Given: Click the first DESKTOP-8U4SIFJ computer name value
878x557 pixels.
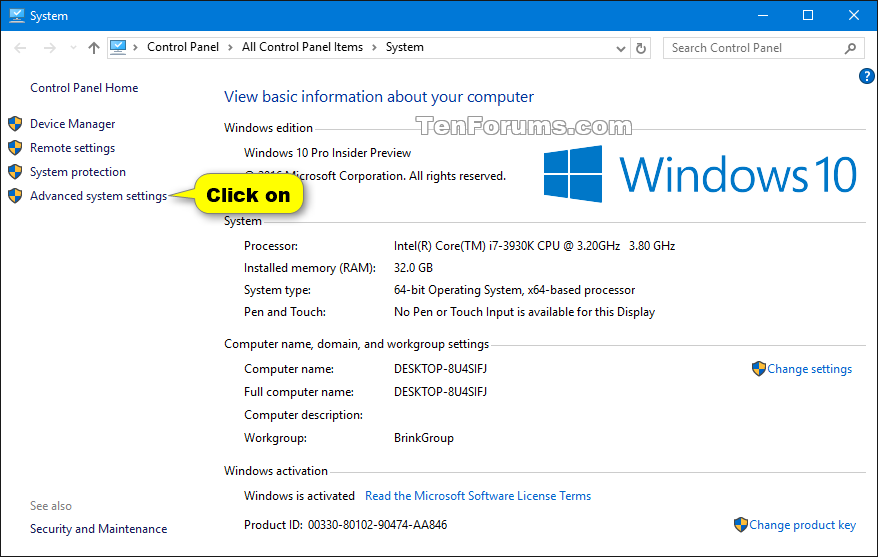Looking at the screenshot, I should (x=440, y=369).
